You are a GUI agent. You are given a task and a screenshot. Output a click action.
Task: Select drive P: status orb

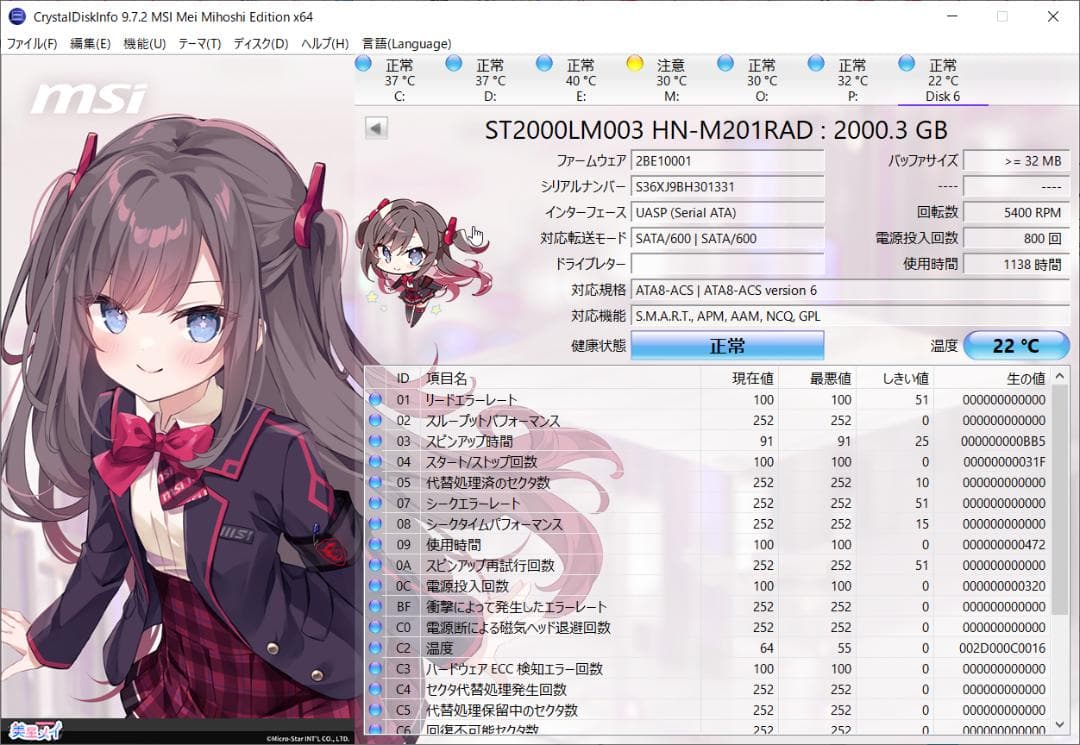pyautogui.click(x=816, y=64)
